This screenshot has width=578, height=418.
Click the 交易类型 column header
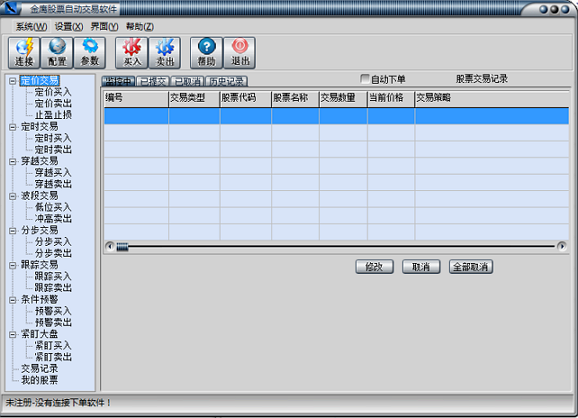[x=194, y=98]
